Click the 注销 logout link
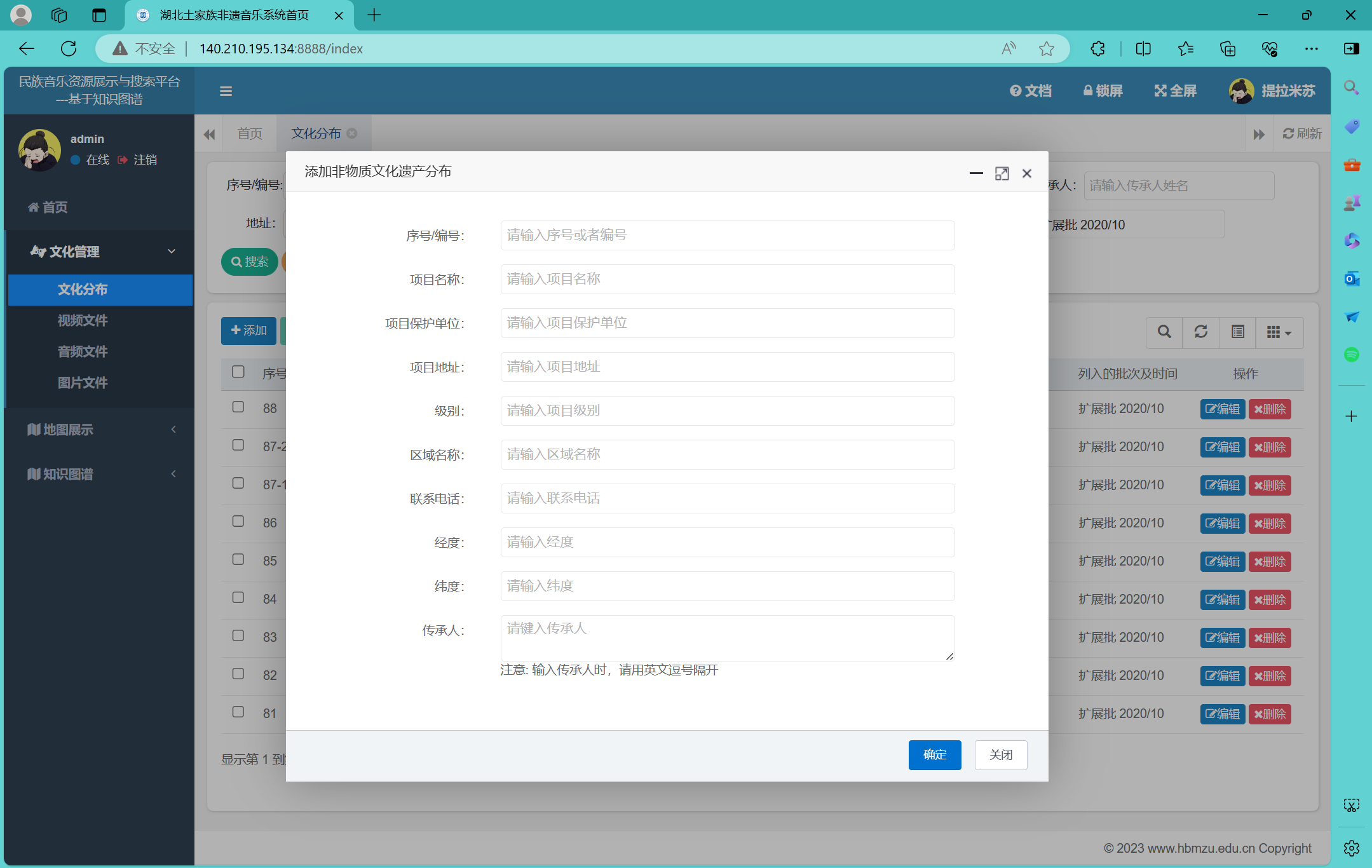 coord(138,159)
